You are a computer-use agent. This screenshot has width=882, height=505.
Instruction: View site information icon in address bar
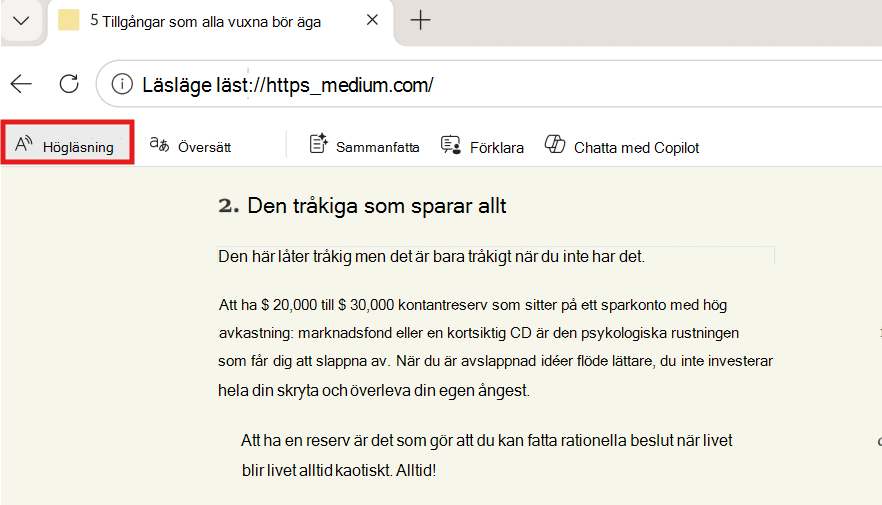[x=122, y=84]
